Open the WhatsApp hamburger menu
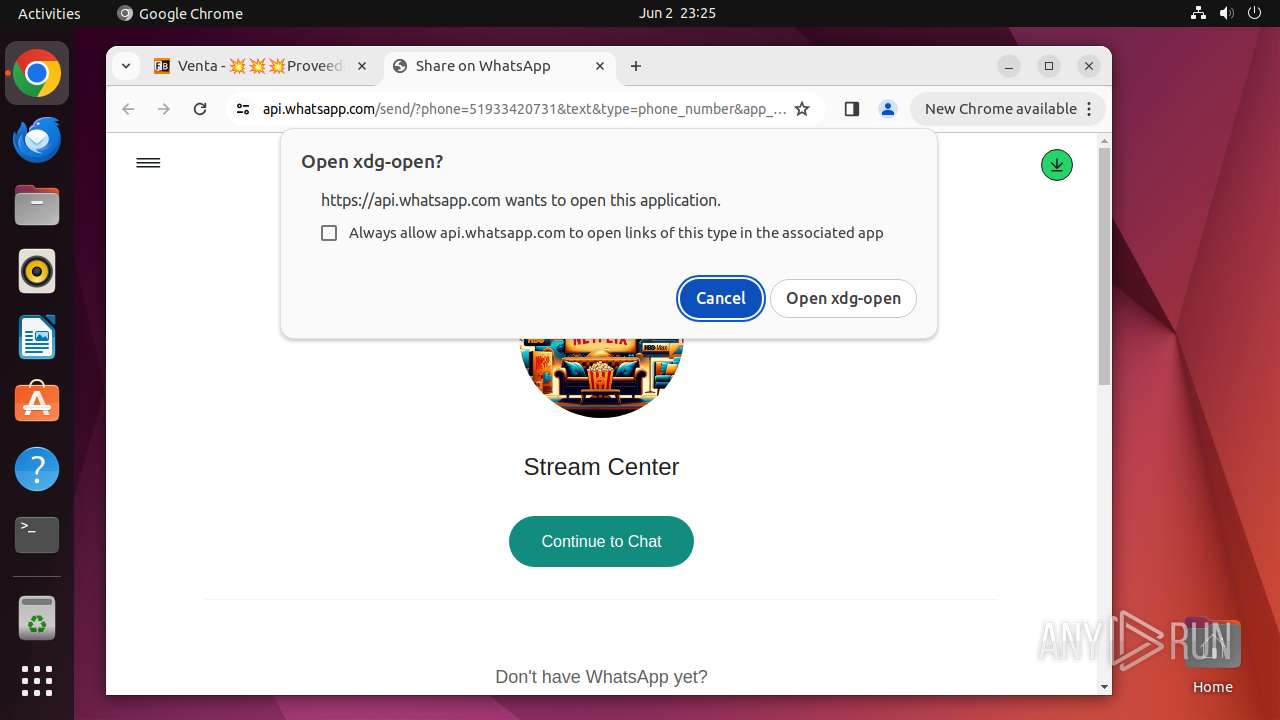This screenshot has width=1280, height=720. coord(148,163)
